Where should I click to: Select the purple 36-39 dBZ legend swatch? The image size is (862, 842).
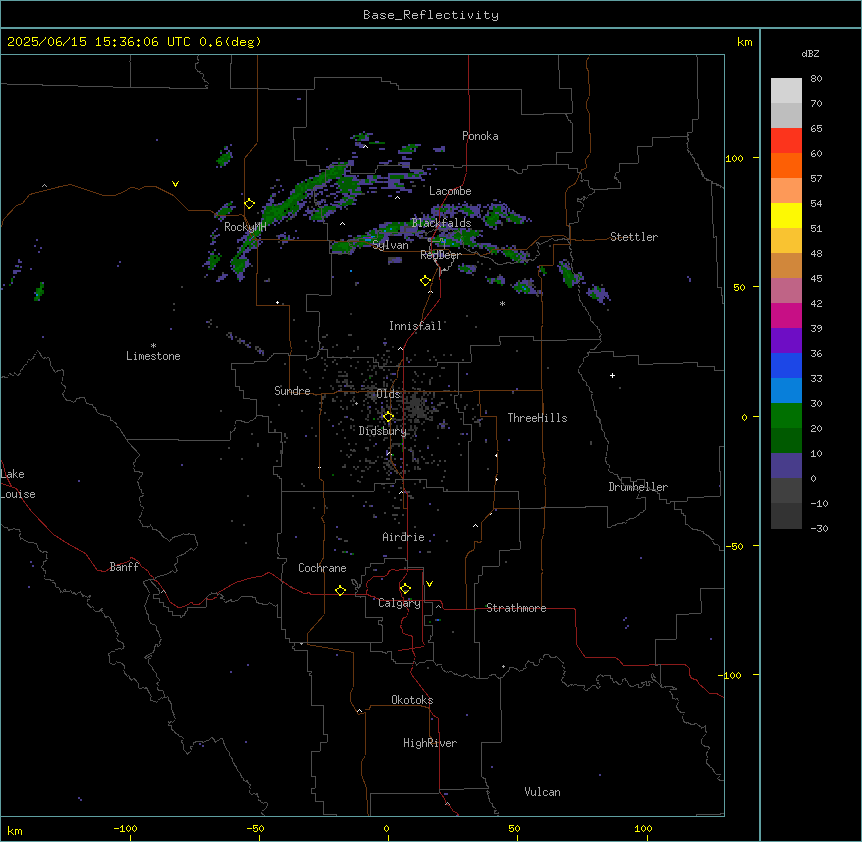click(x=786, y=341)
